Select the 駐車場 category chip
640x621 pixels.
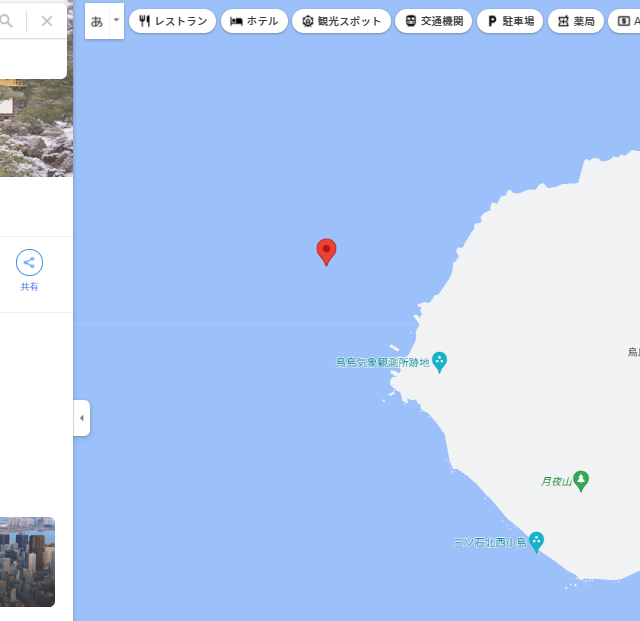pos(510,21)
